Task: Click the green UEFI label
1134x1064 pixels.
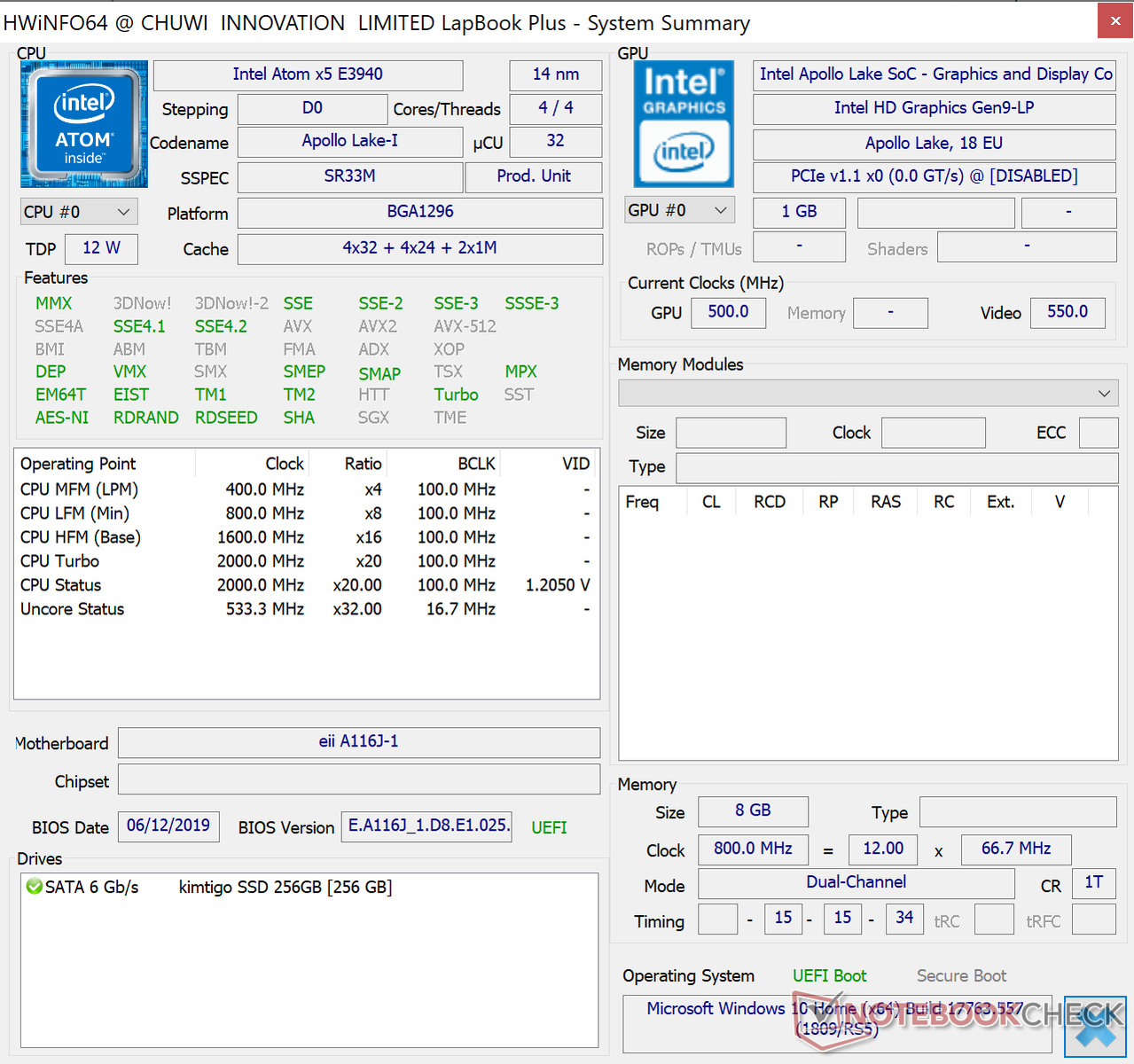Action: 549,827
